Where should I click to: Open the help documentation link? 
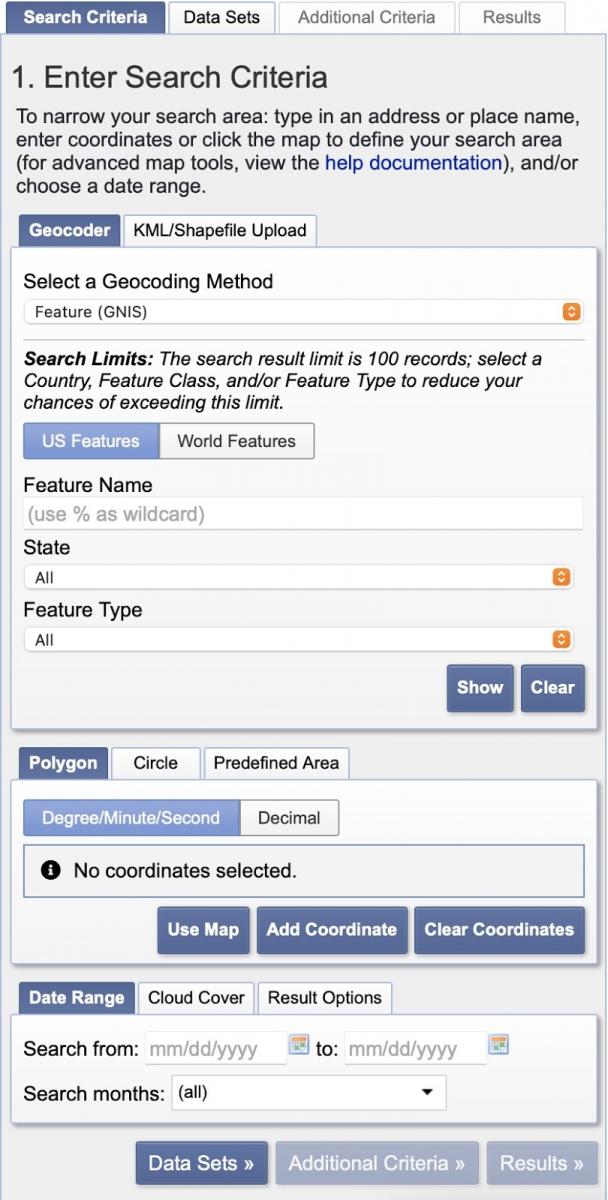point(413,162)
